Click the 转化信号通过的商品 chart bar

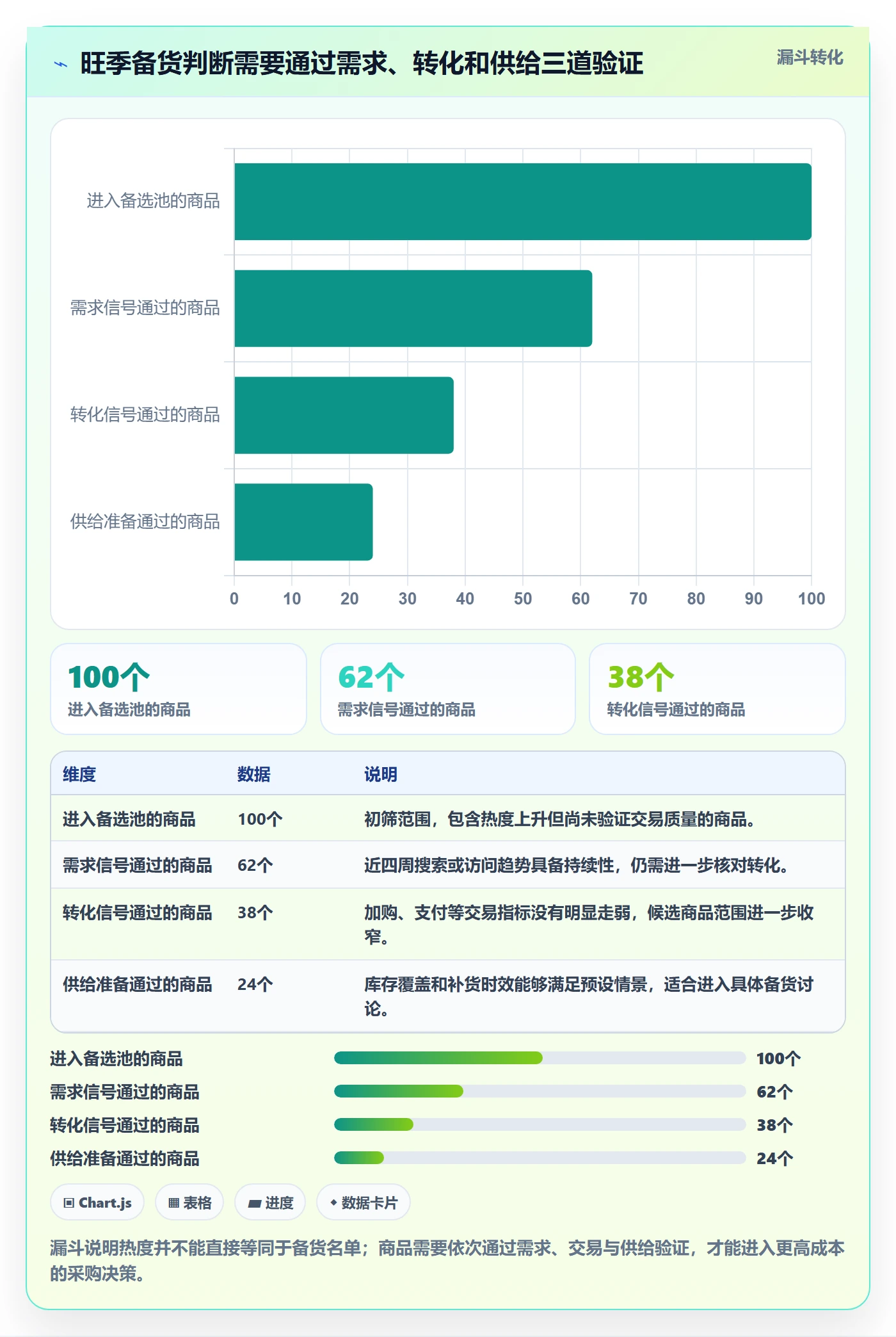pyautogui.click(x=344, y=415)
